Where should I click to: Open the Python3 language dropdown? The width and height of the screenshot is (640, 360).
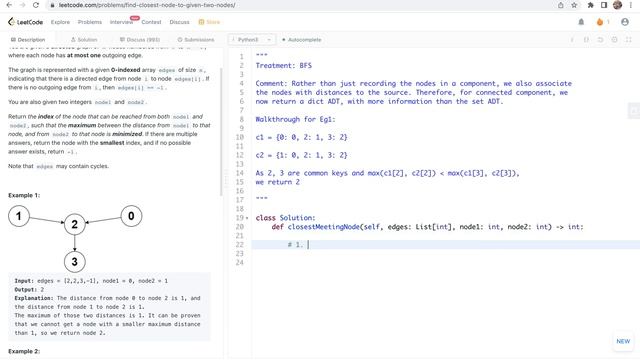click(x=251, y=40)
